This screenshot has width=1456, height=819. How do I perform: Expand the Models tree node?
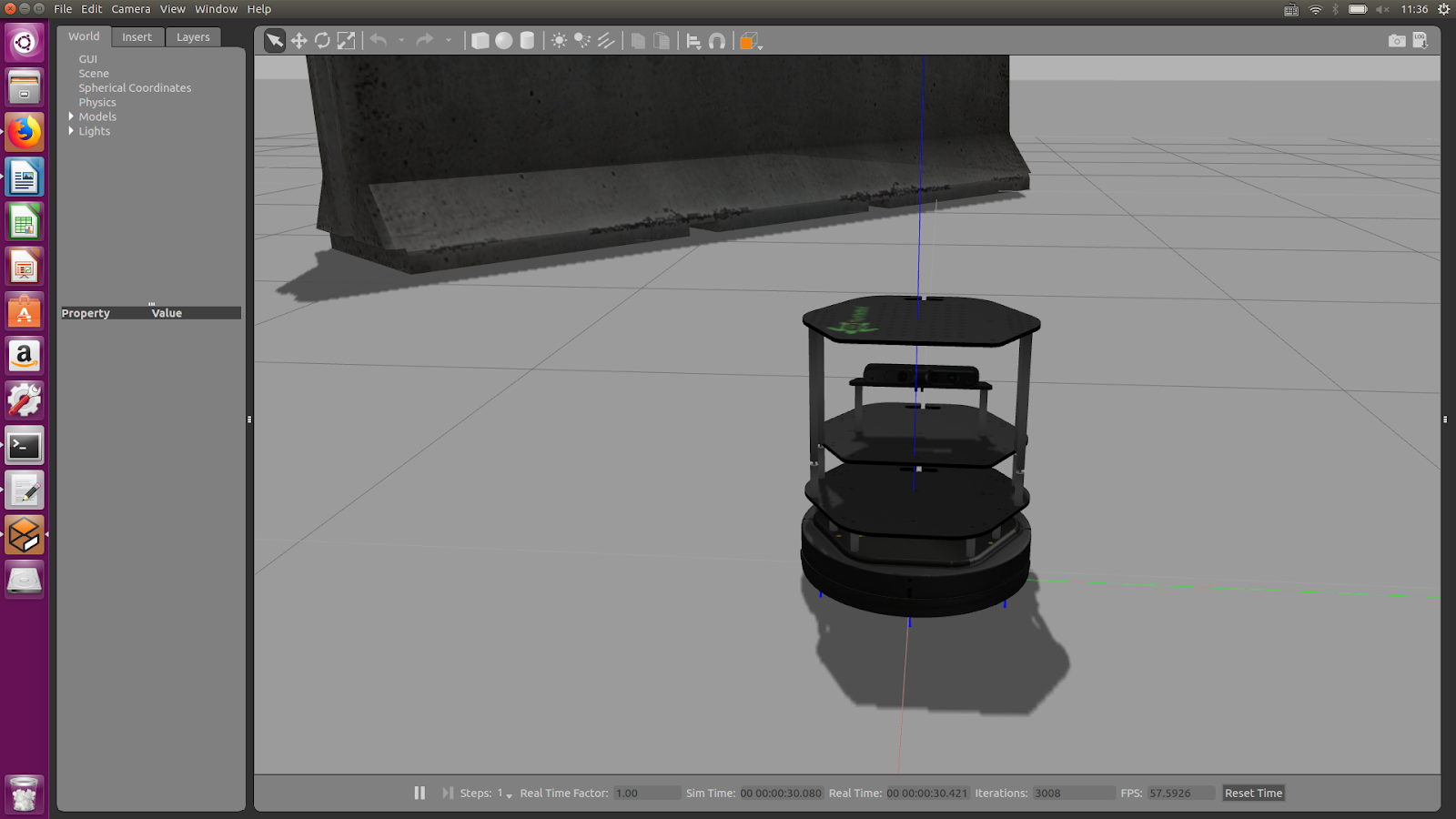(71, 116)
